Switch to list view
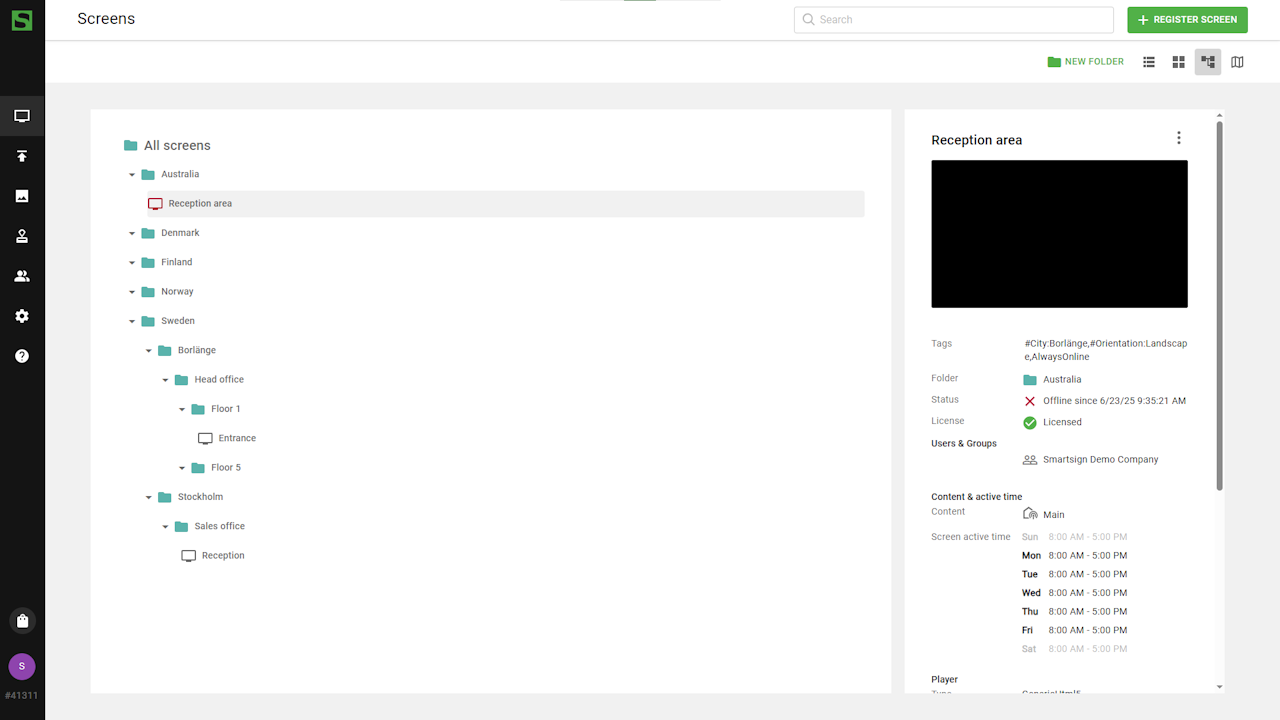Viewport: 1280px width, 720px height. click(x=1149, y=62)
